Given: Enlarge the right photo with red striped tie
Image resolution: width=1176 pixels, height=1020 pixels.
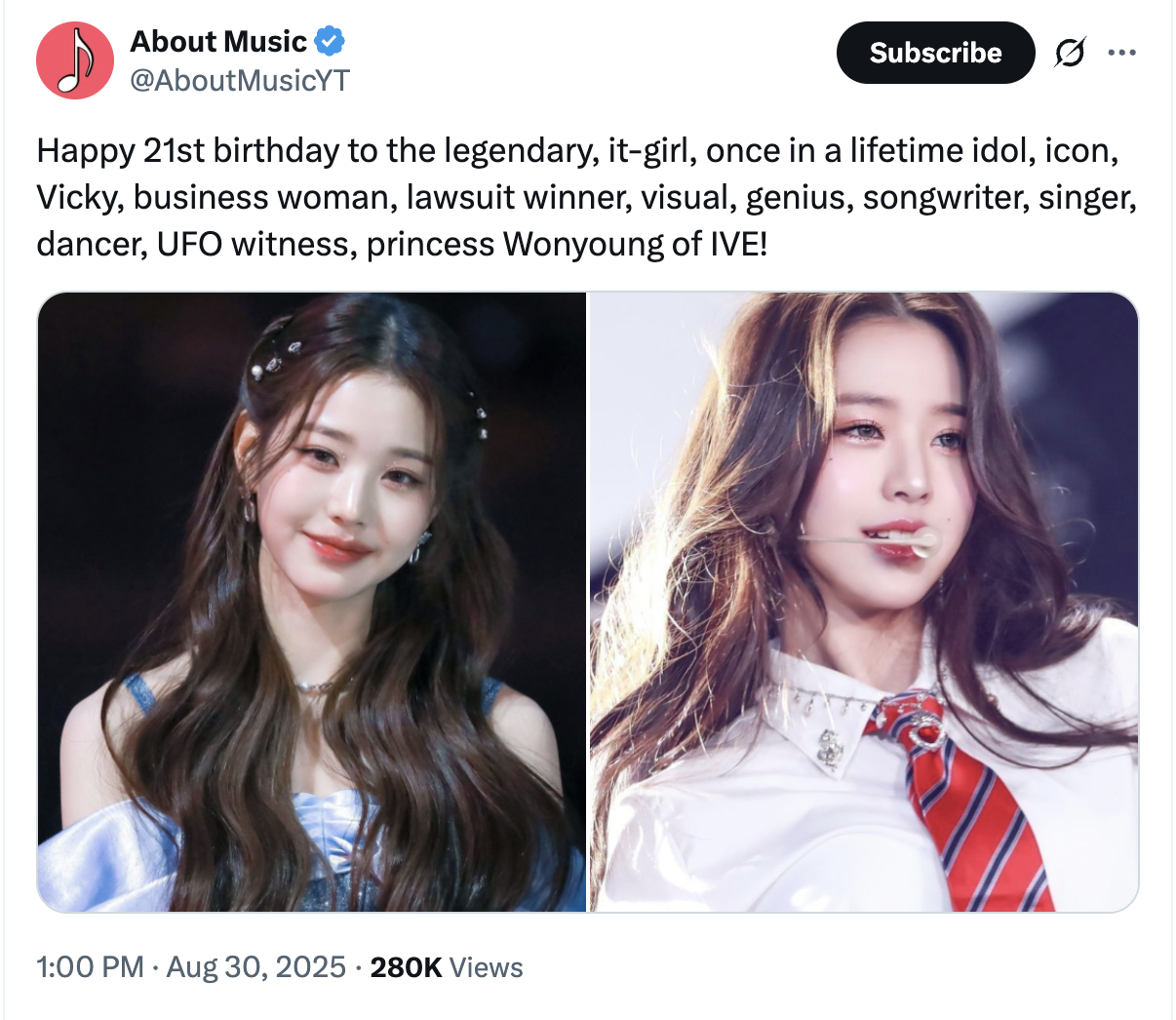Looking at the screenshot, I should click(864, 602).
